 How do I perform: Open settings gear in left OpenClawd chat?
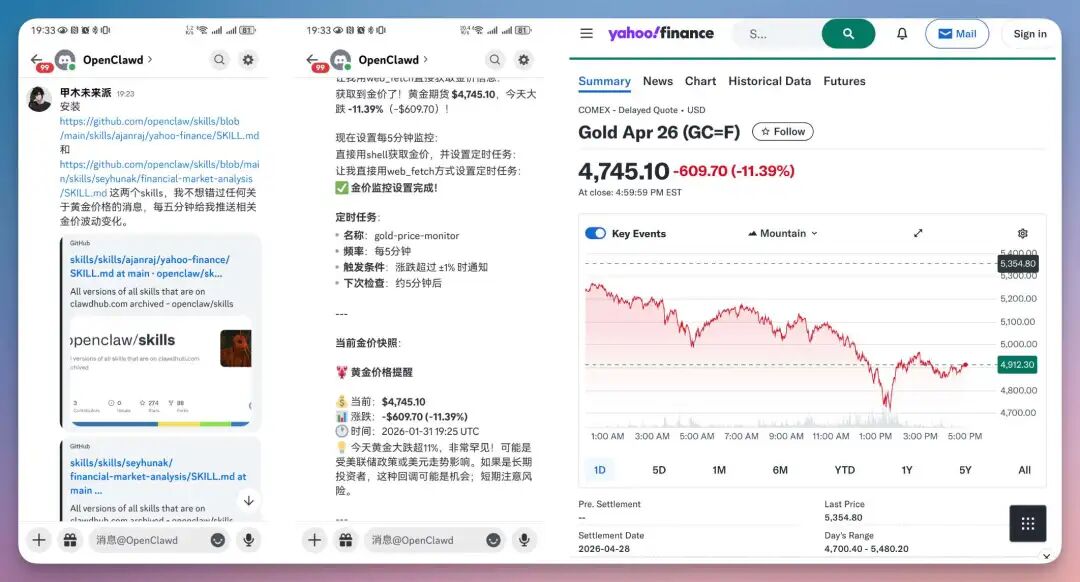tap(248, 60)
